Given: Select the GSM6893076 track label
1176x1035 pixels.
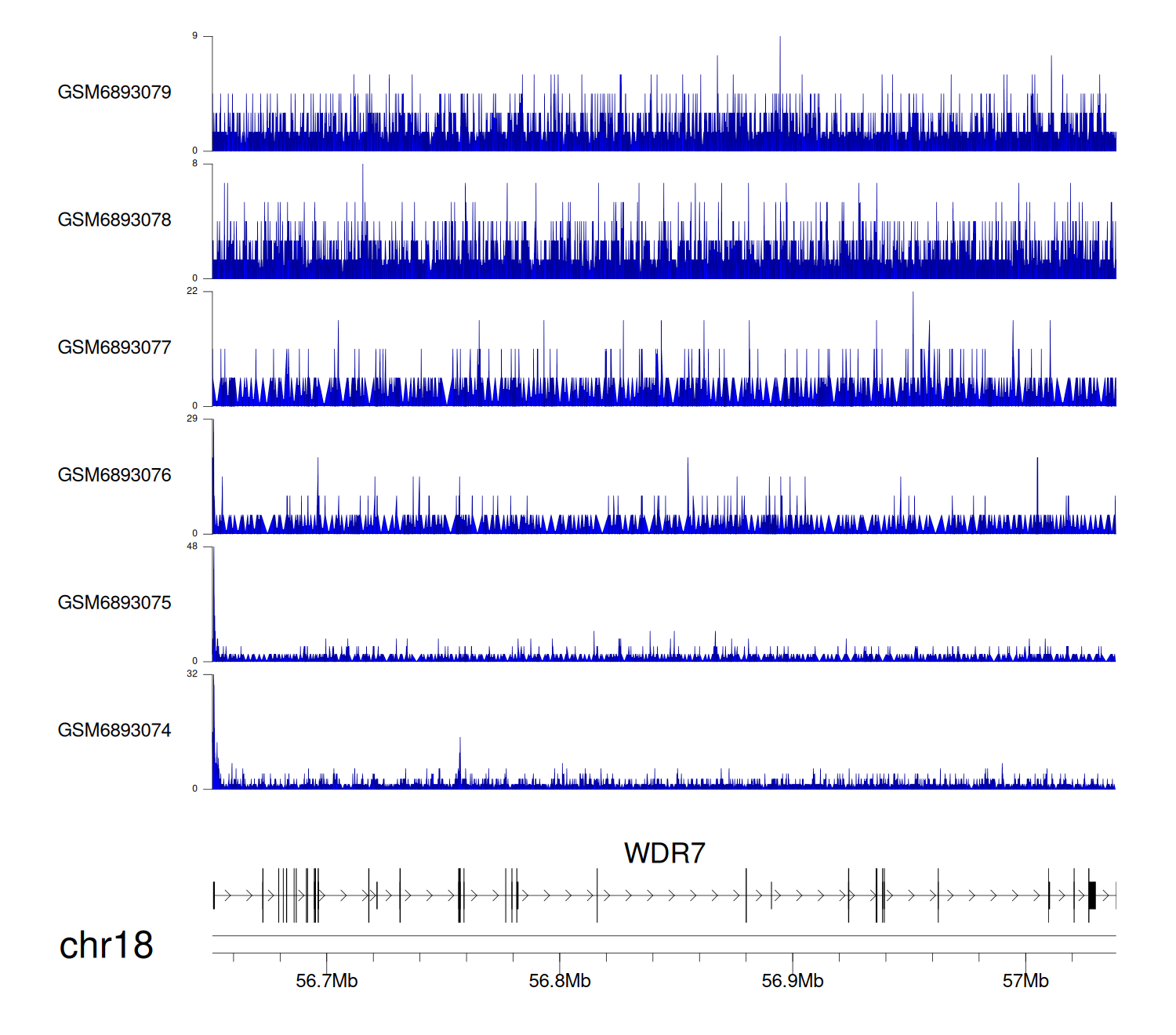Looking at the screenshot, I should point(114,475).
